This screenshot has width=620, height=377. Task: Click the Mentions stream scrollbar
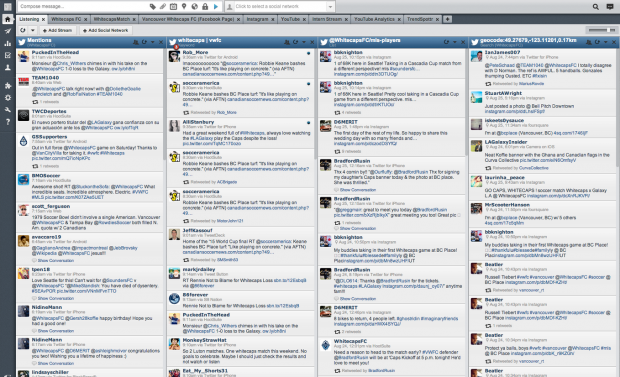tap(164, 105)
